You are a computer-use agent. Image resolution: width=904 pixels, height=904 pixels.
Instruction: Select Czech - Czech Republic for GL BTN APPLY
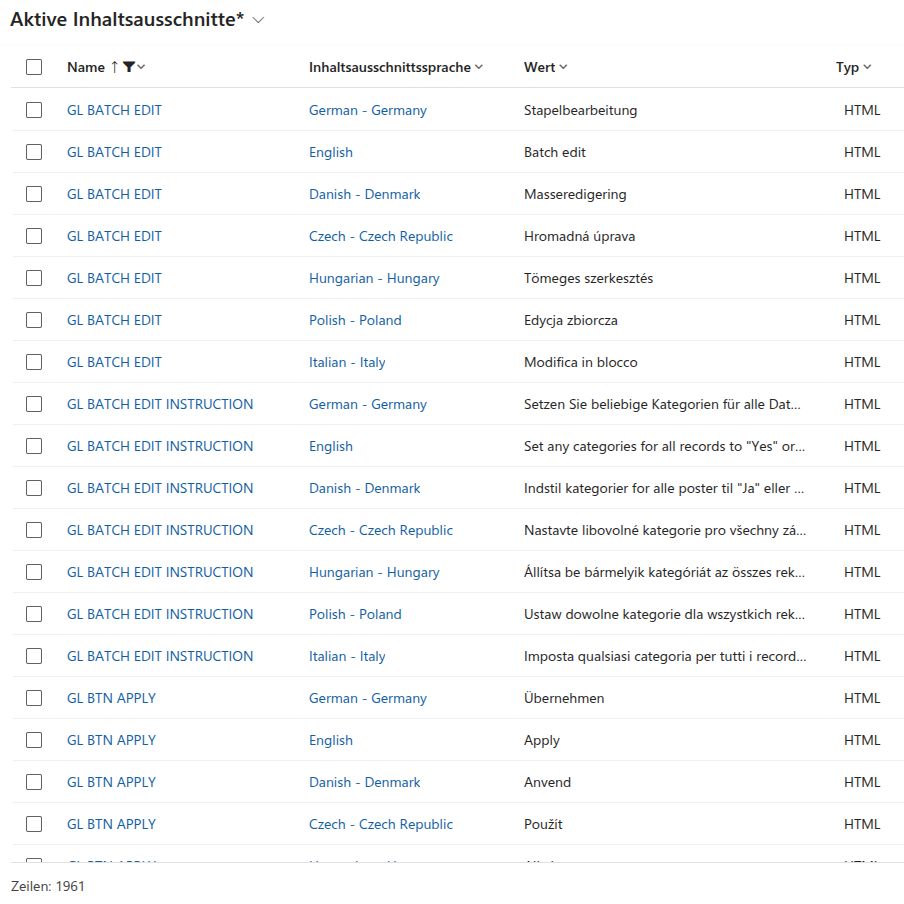pyautogui.click(x=381, y=824)
